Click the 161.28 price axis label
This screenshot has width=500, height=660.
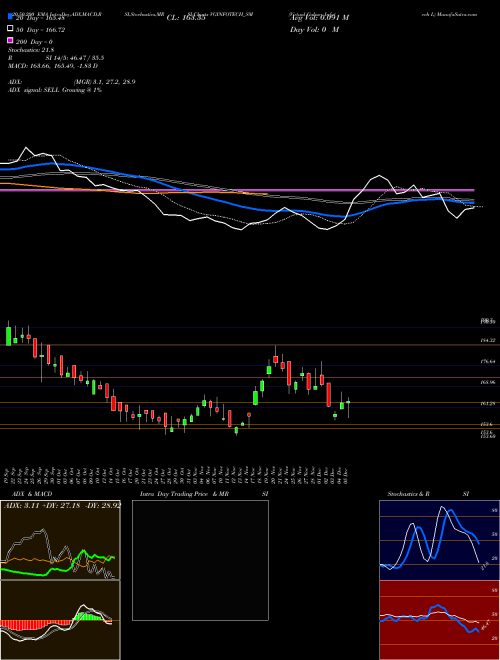pyautogui.click(x=488, y=403)
